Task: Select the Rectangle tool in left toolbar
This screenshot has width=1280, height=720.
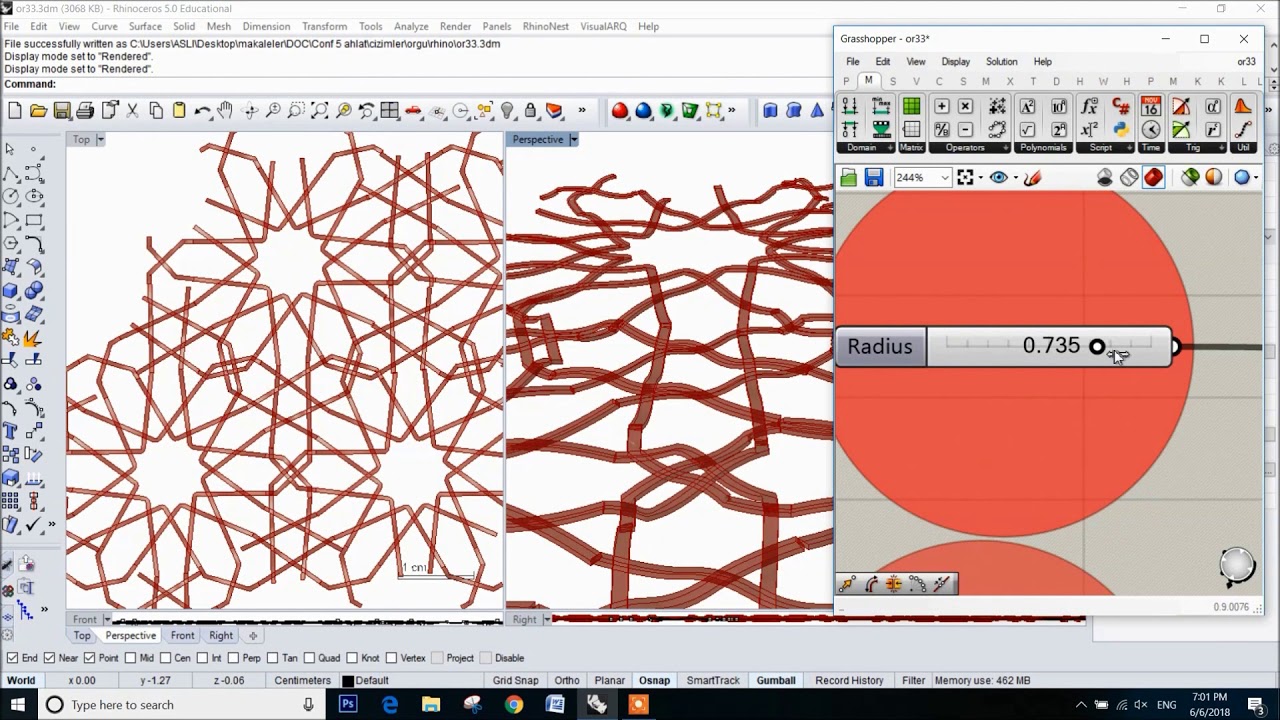Action: pyautogui.click(x=34, y=220)
